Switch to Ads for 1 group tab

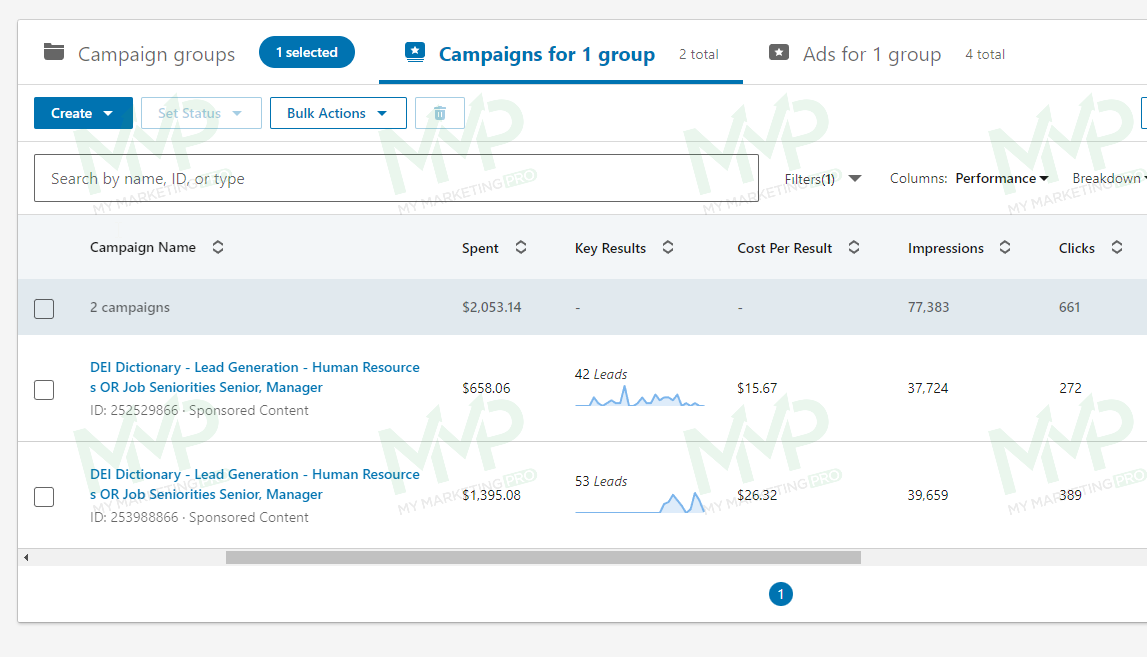[x=872, y=54]
